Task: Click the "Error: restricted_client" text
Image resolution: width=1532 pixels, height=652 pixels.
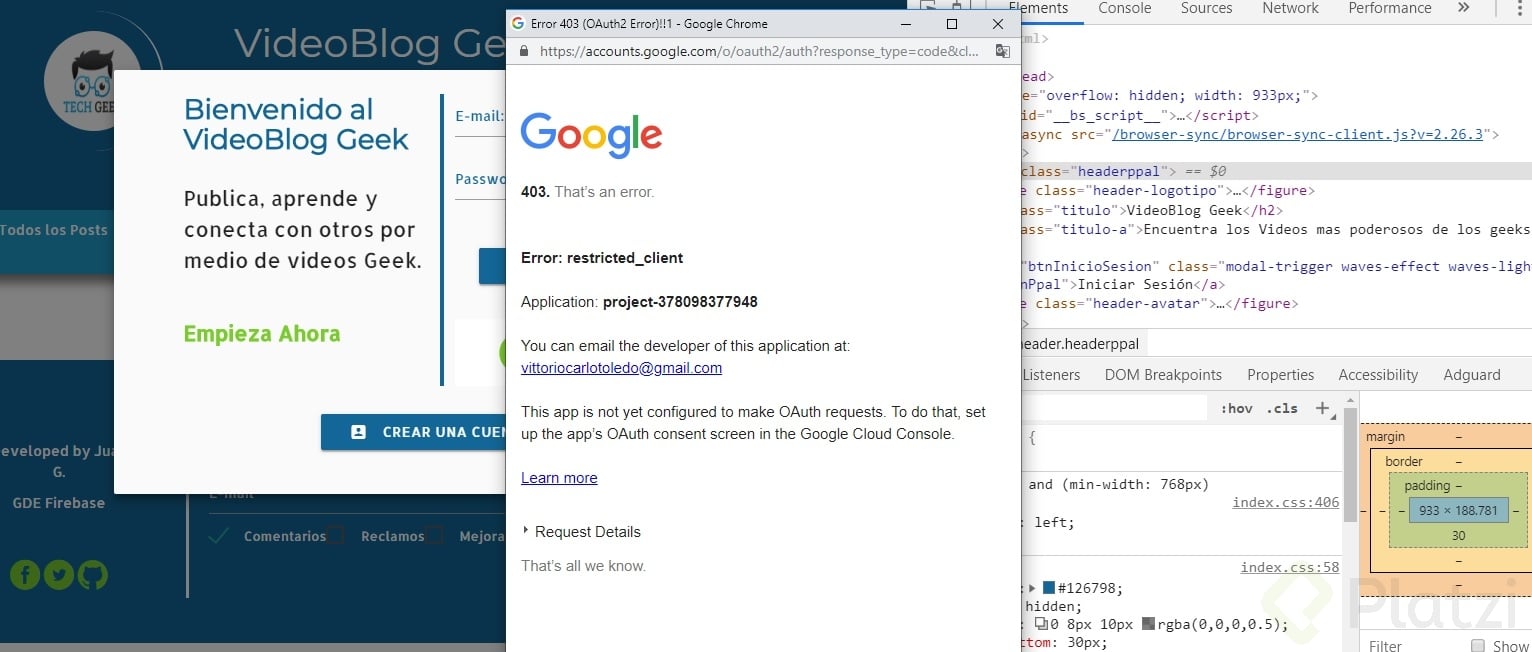Action: [x=602, y=258]
